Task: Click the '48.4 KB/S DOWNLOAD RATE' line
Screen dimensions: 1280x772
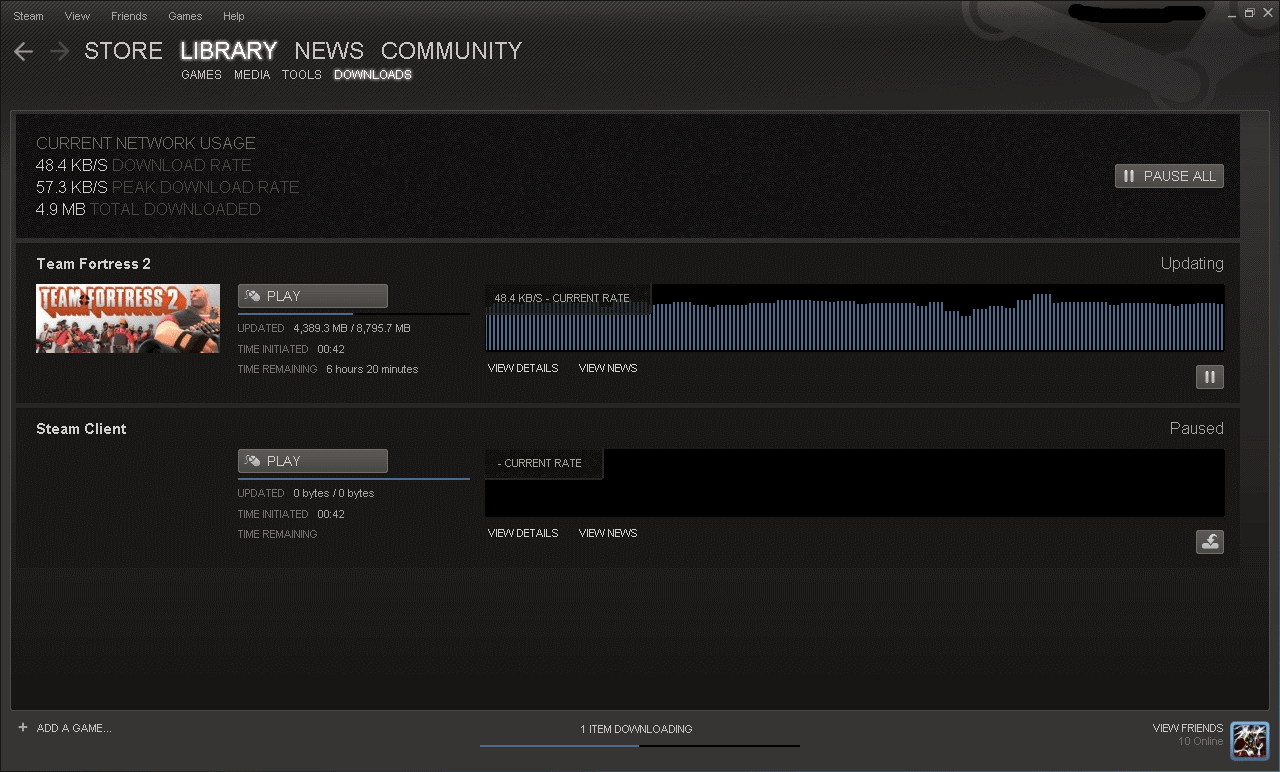Action: pos(144,165)
